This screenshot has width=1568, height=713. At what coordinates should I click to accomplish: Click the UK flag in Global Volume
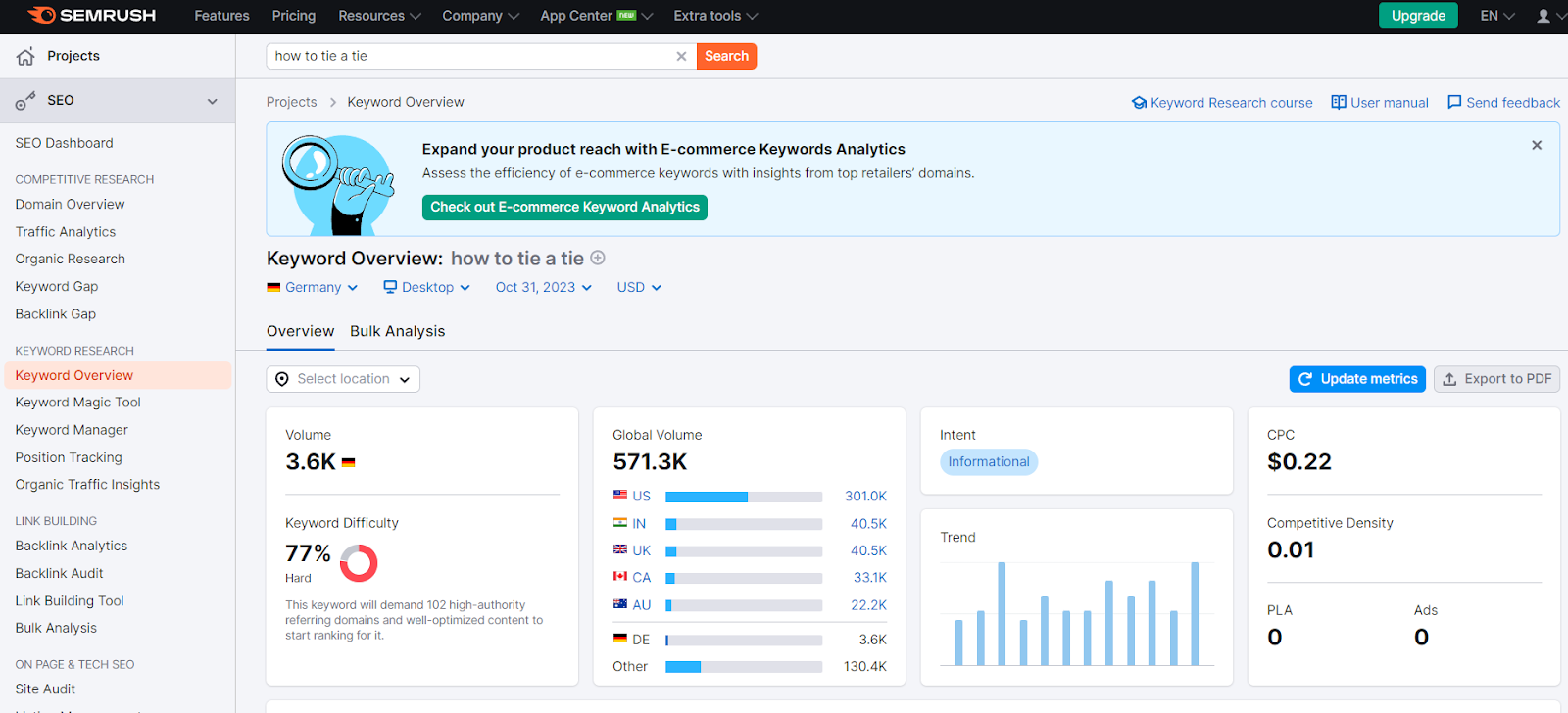coord(620,549)
